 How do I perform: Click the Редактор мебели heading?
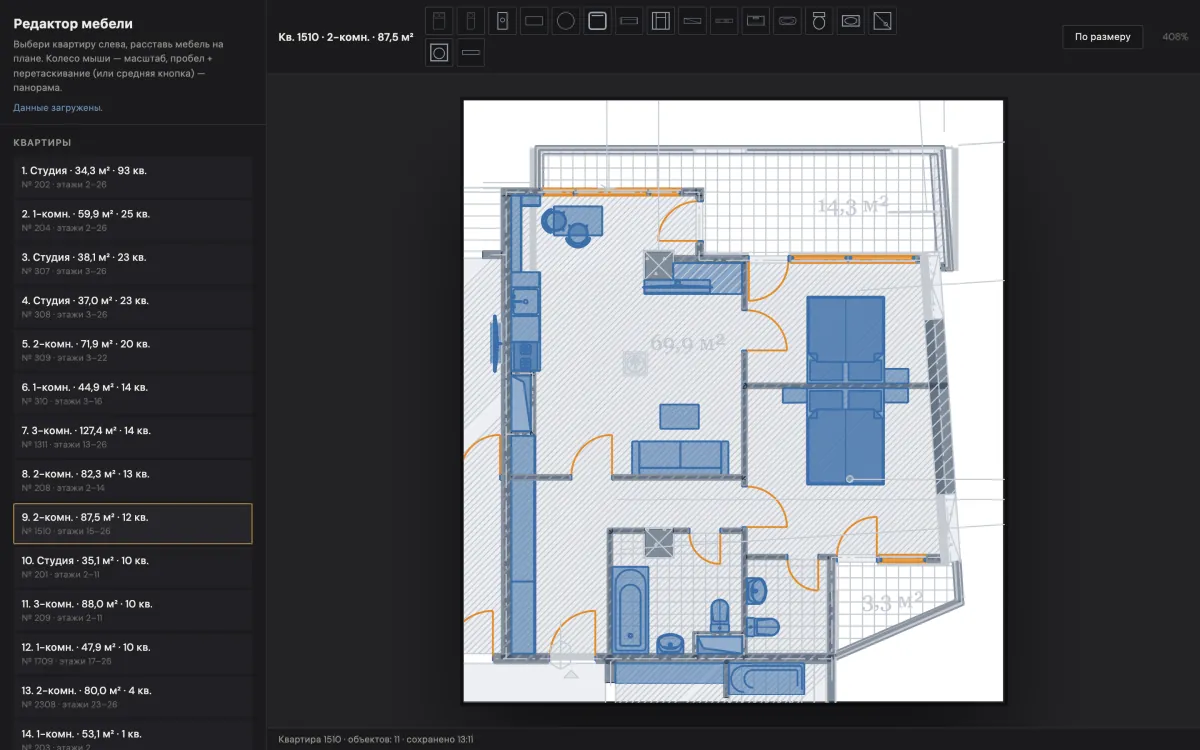coord(73,24)
